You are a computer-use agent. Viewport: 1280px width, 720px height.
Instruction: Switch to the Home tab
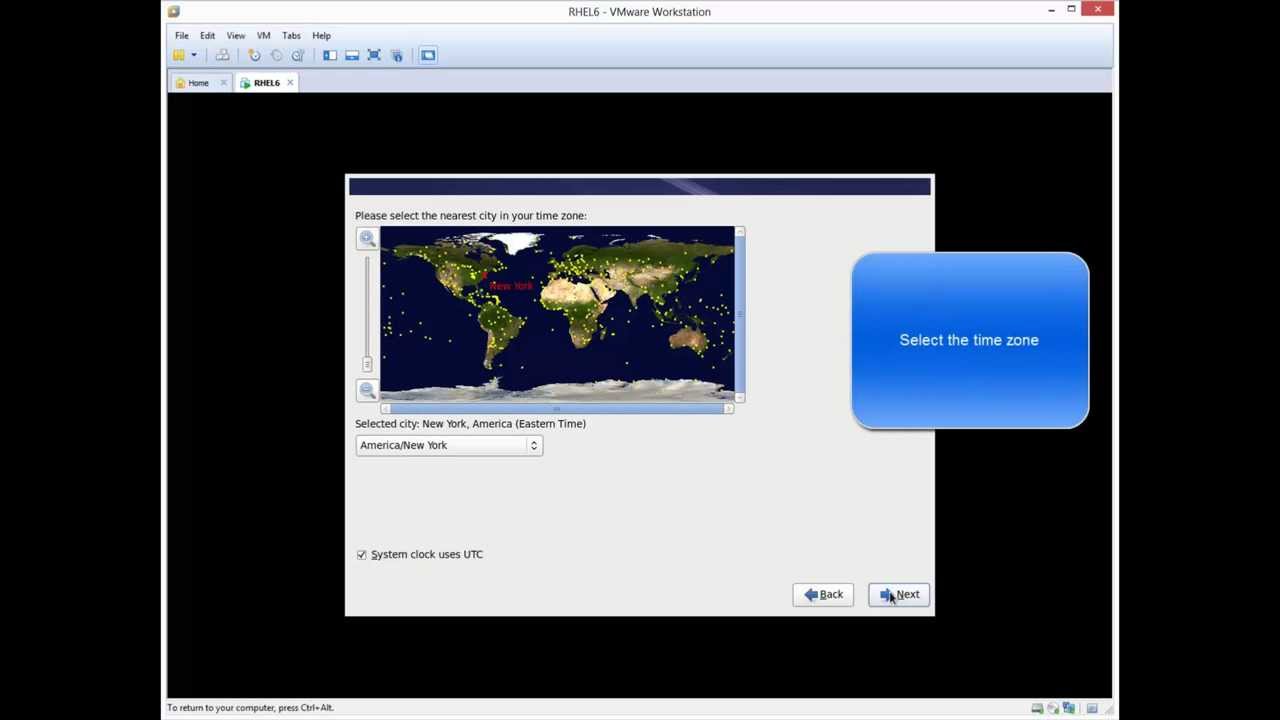(198, 82)
